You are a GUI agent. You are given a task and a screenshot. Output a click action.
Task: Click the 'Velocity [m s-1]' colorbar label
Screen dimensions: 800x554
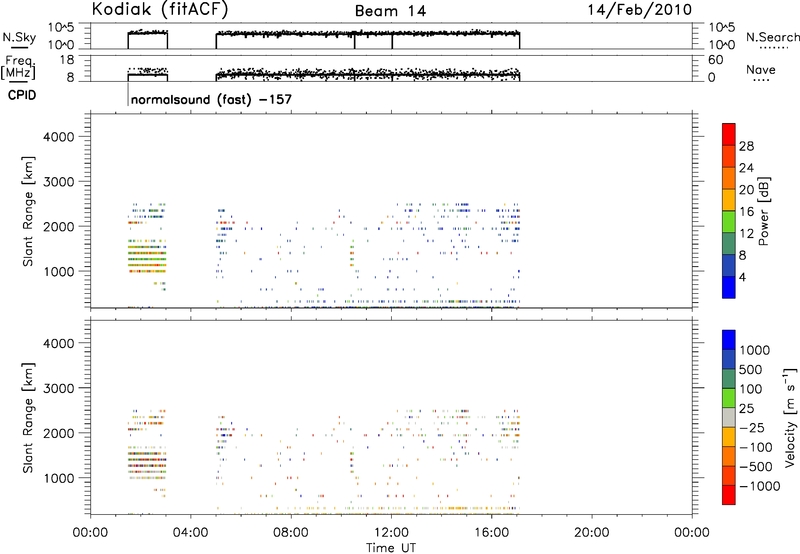pyautogui.click(x=790, y=417)
